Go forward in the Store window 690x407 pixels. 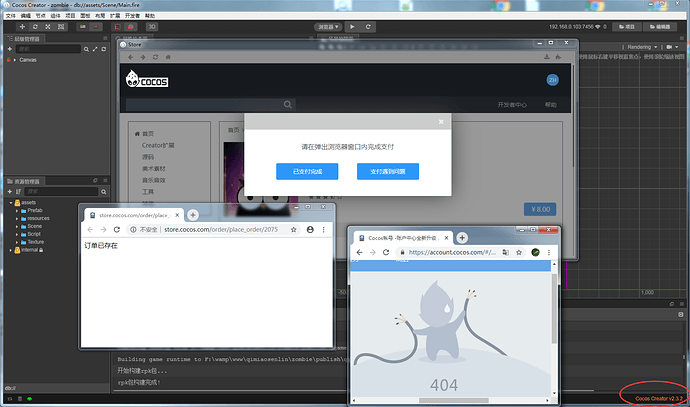143,57
